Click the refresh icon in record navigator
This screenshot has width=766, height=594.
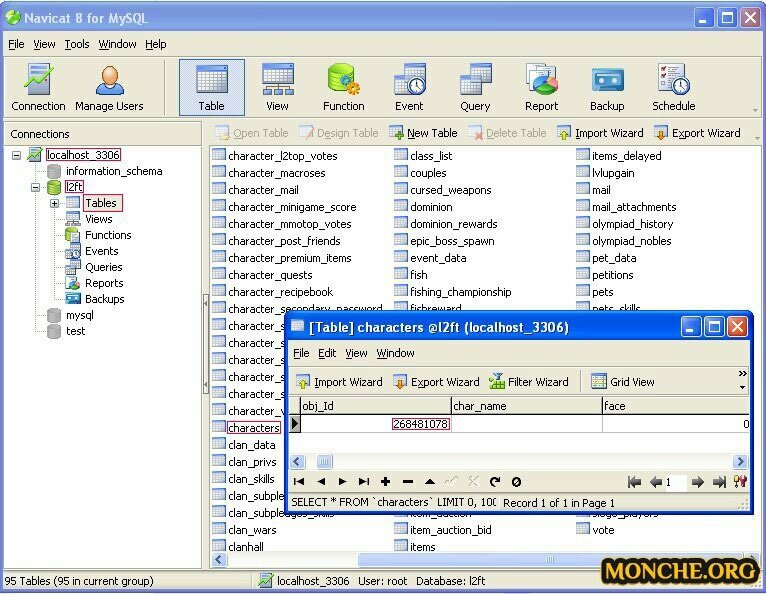(495, 482)
